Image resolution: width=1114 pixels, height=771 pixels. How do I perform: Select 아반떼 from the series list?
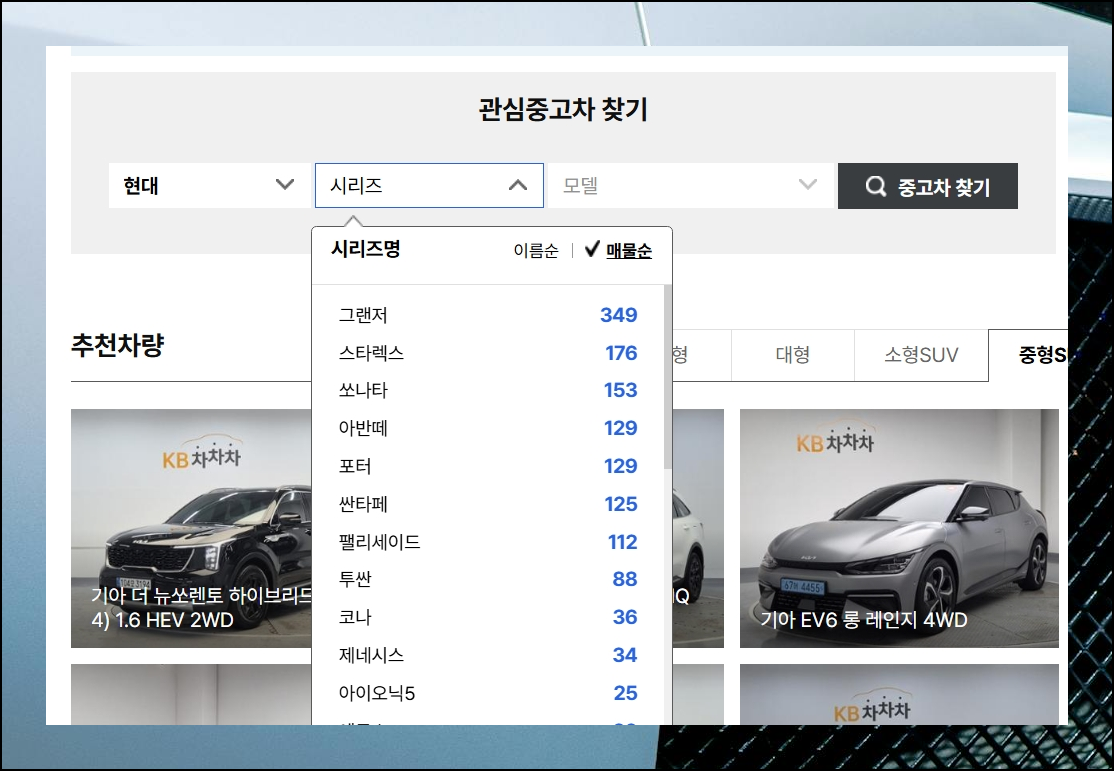click(487, 428)
